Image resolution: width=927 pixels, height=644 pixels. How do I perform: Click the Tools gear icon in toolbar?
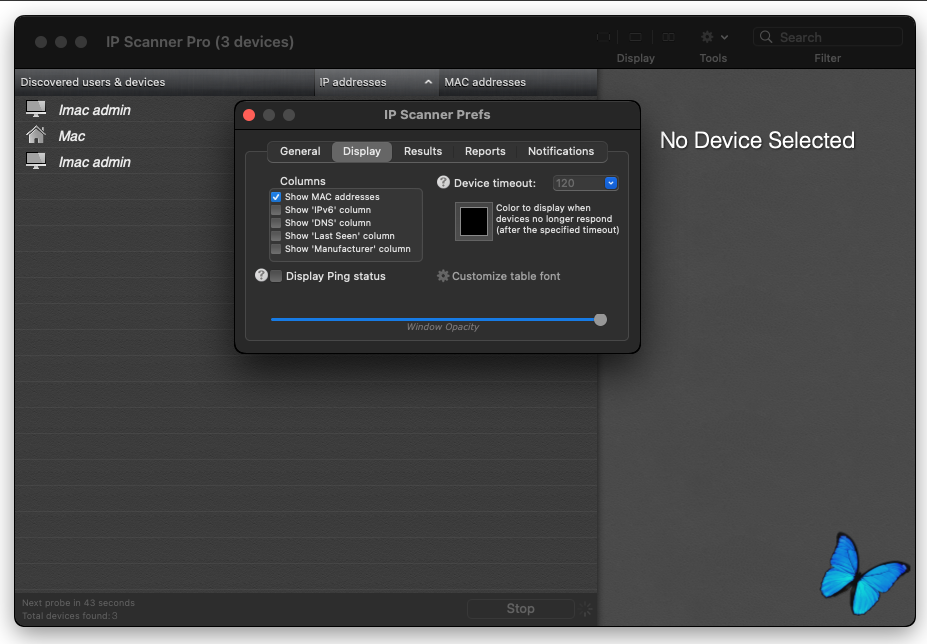706,37
